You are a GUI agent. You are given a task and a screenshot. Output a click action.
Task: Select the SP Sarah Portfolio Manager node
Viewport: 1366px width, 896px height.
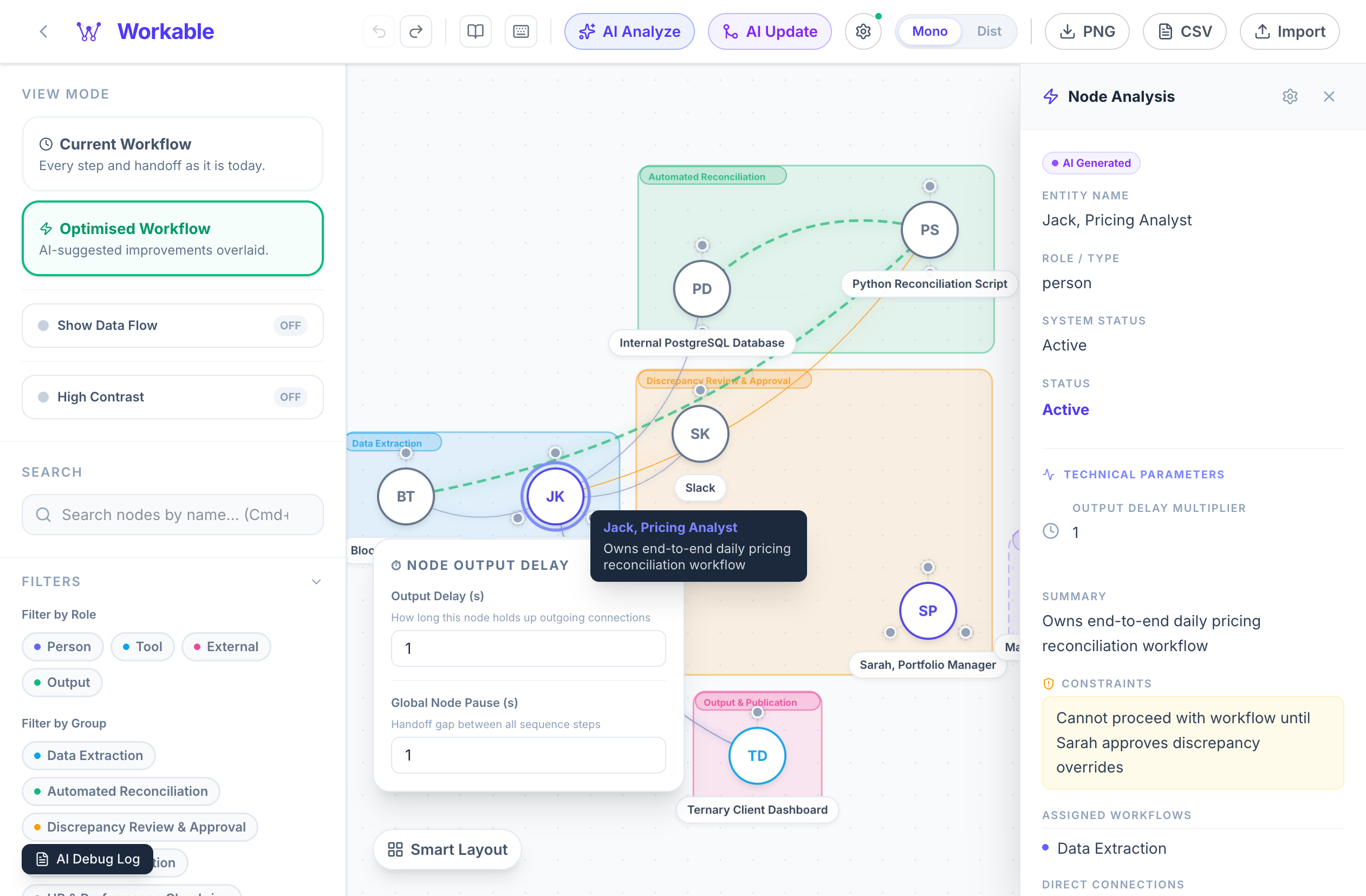927,611
